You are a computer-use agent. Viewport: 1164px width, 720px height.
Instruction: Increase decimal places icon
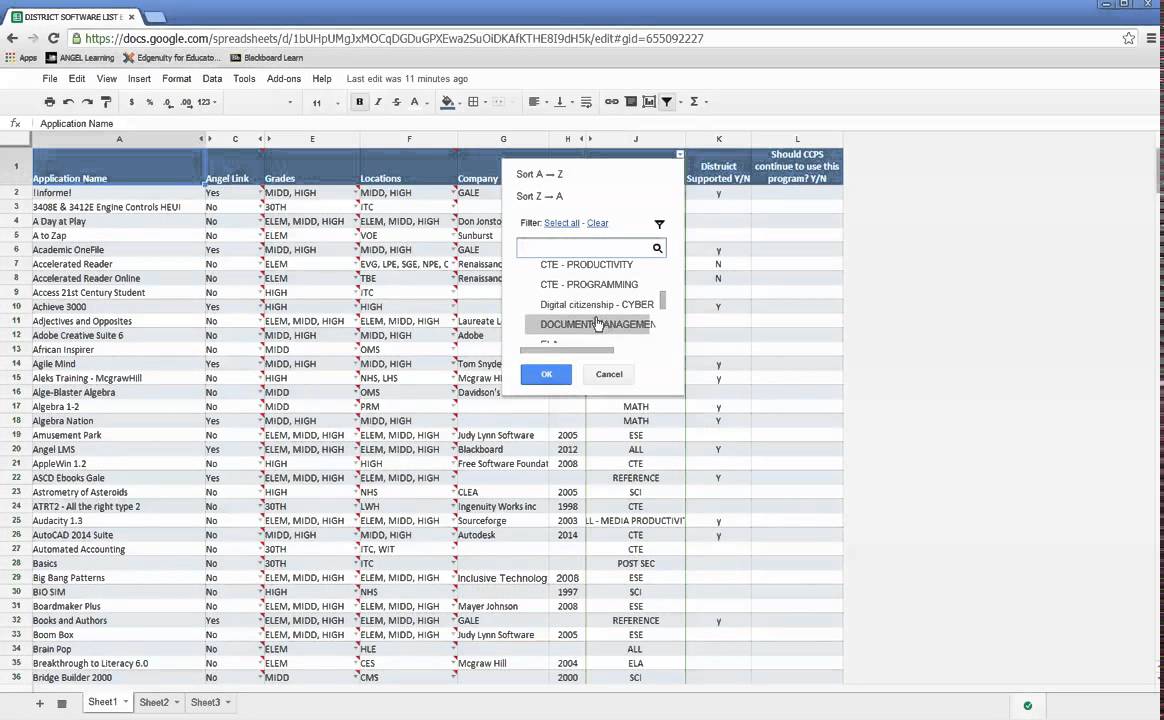(186, 102)
